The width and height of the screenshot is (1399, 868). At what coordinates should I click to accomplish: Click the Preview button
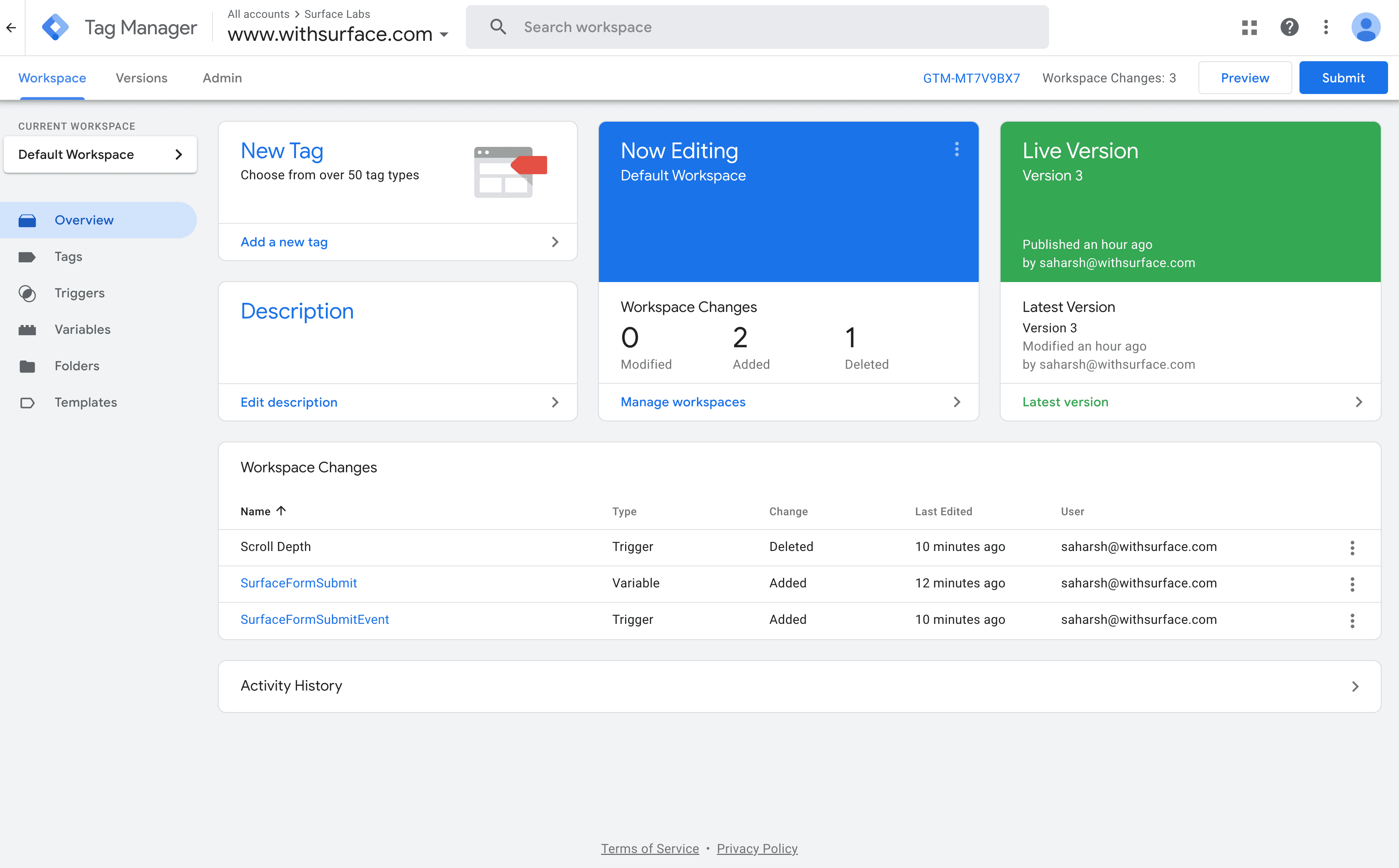click(1244, 78)
